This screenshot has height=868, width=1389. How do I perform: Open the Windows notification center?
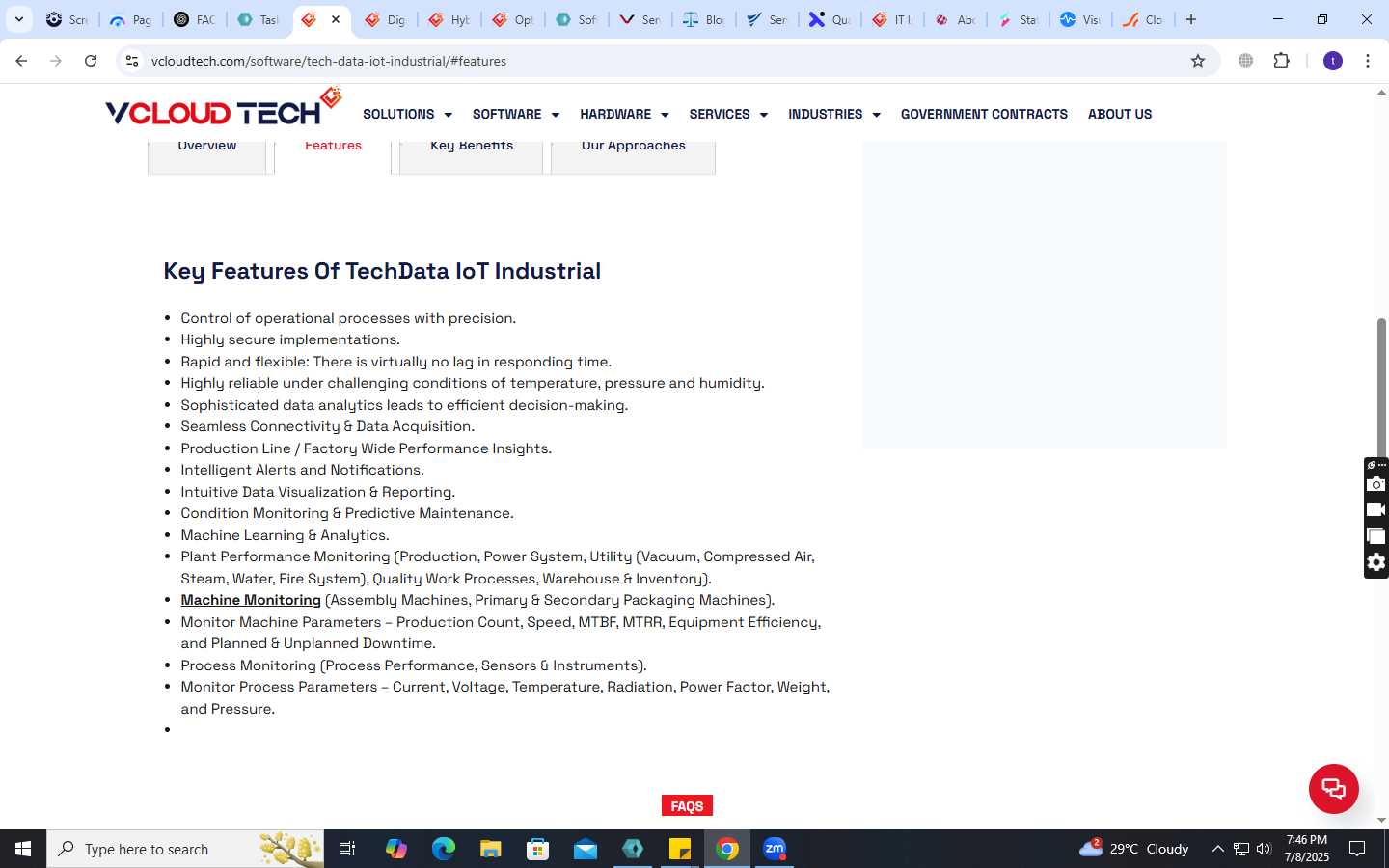click(x=1357, y=849)
